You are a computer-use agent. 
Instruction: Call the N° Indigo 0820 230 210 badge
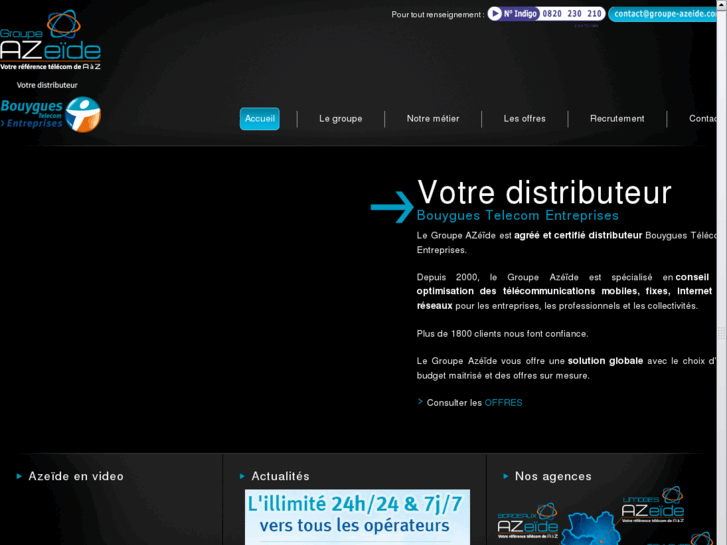click(x=546, y=14)
